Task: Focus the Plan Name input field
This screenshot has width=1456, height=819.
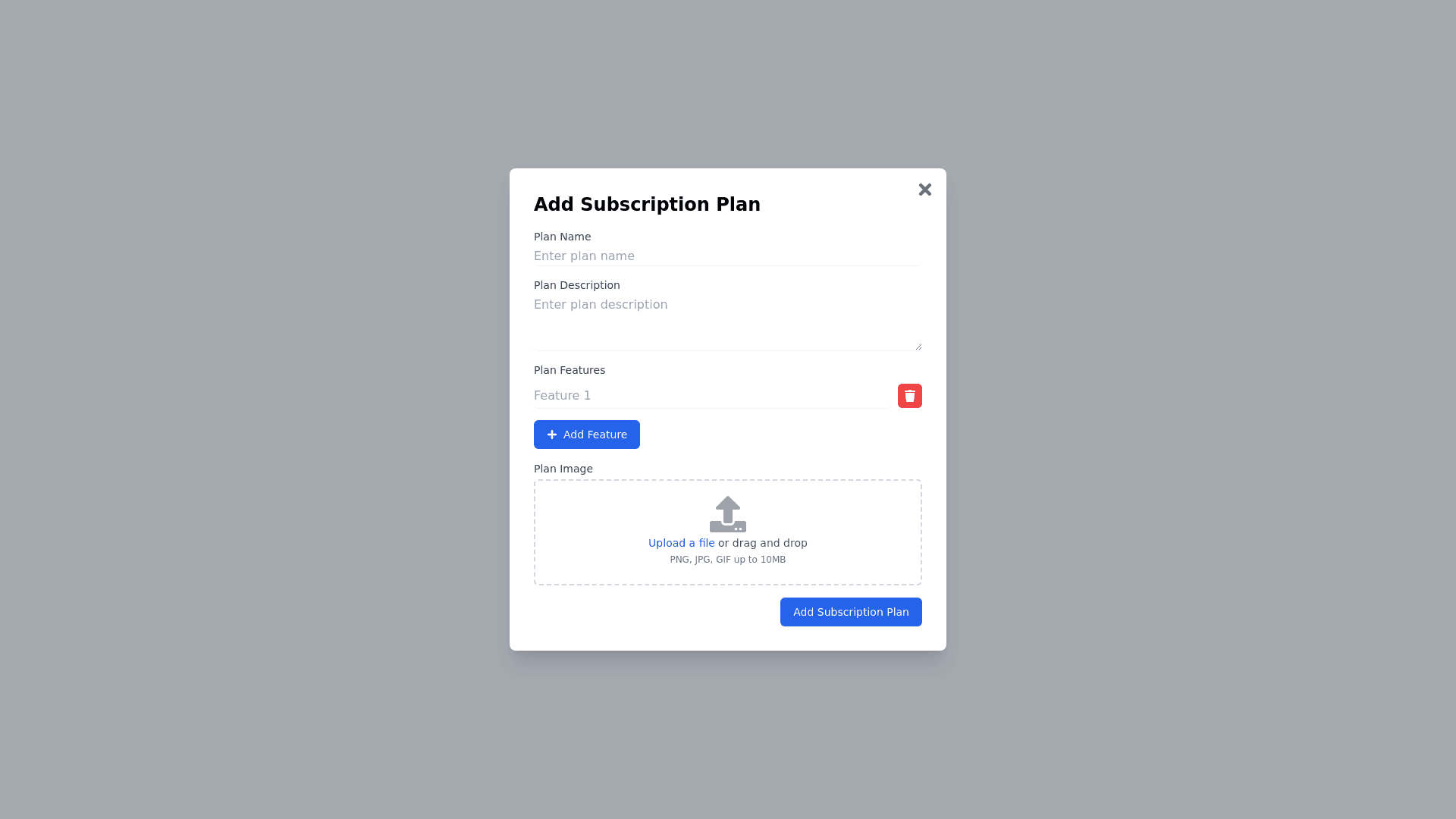Action: pos(726,256)
